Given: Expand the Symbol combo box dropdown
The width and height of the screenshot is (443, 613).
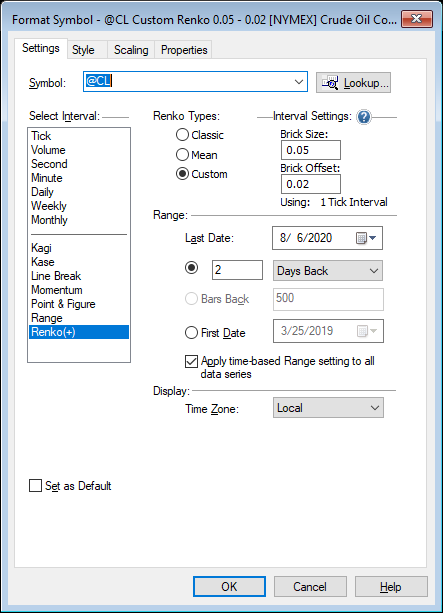Looking at the screenshot, I should pyautogui.click(x=299, y=82).
